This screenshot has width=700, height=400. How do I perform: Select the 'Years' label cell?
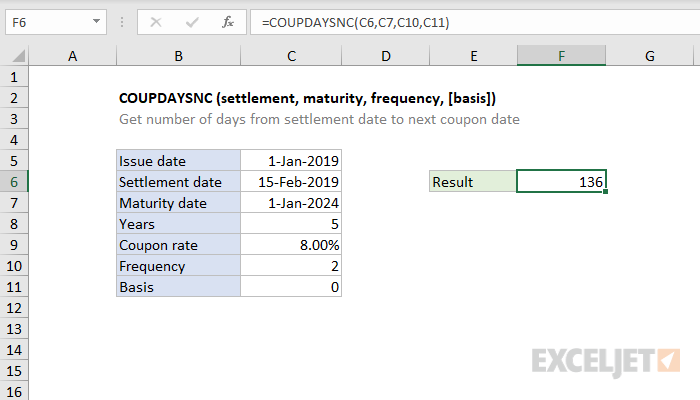coord(178,224)
